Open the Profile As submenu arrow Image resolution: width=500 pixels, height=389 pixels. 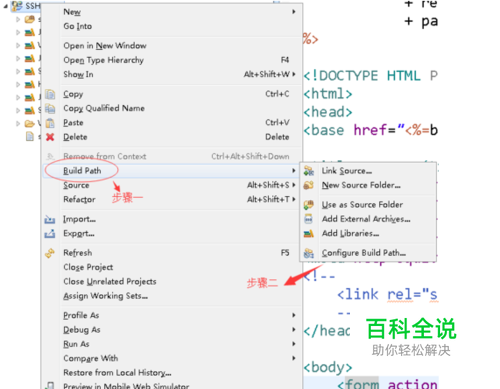click(x=294, y=315)
